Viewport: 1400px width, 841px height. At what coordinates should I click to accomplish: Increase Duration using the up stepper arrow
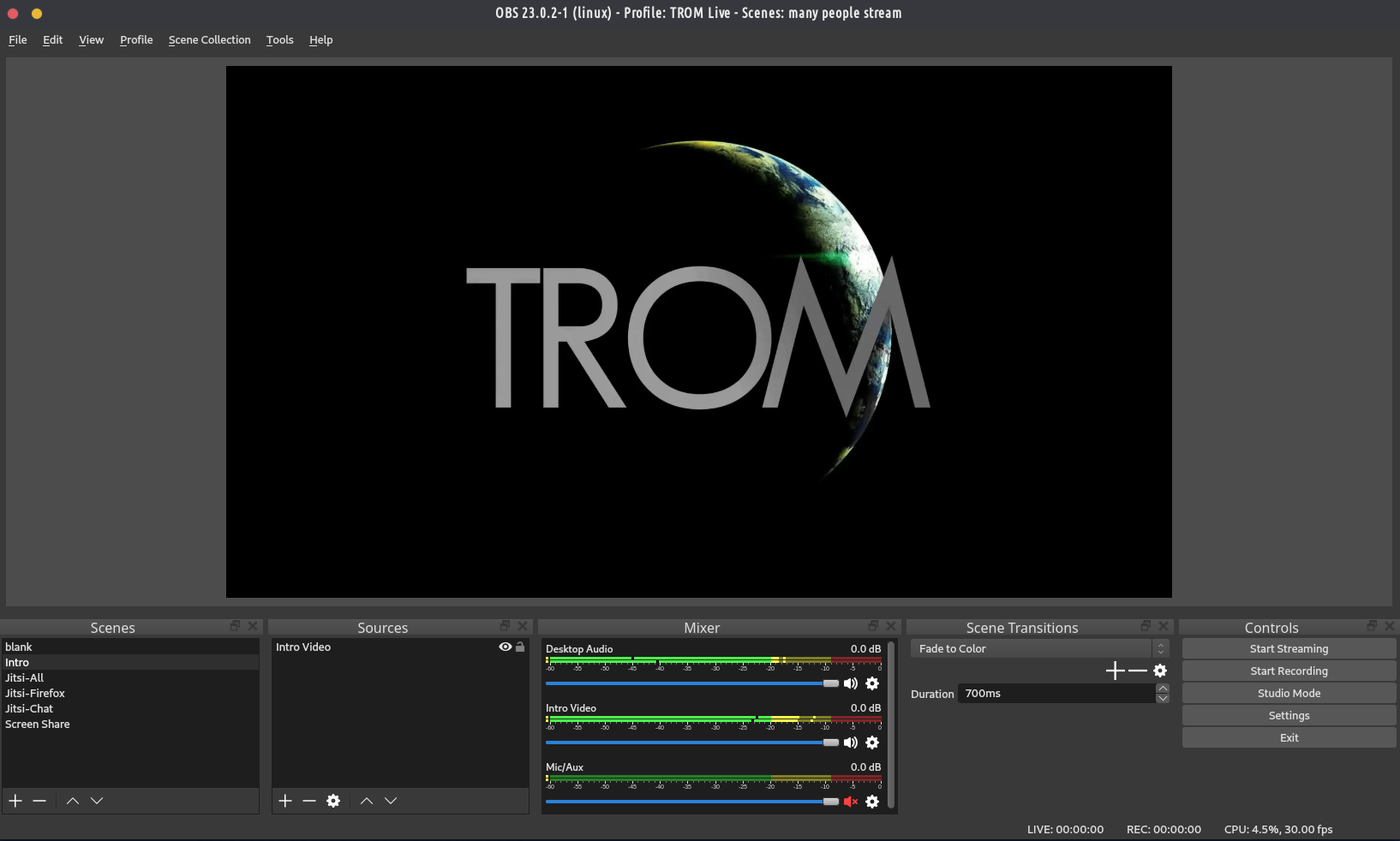[1163, 689]
